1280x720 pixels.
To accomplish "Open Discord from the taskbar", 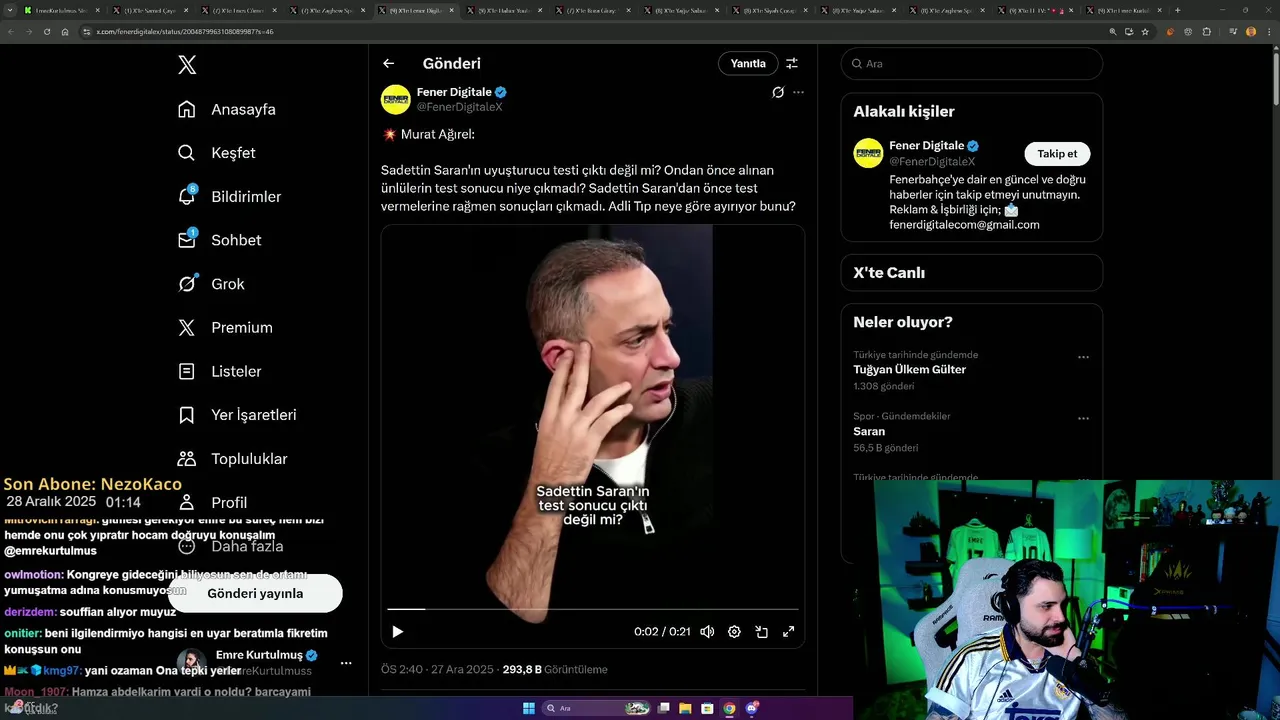I will click(752, 708).
